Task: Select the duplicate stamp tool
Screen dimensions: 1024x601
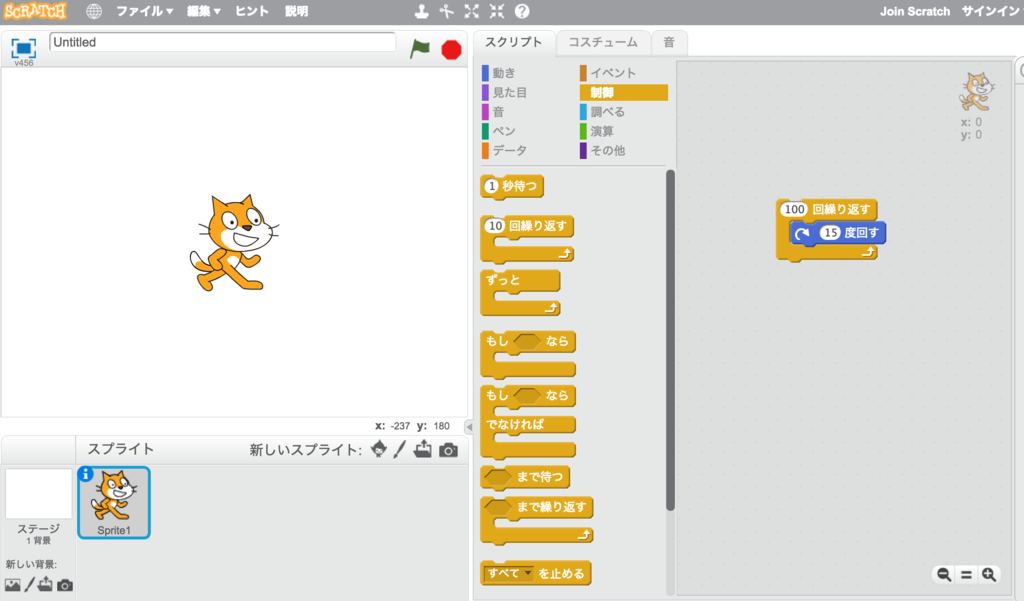Action: tap(422, 11)
